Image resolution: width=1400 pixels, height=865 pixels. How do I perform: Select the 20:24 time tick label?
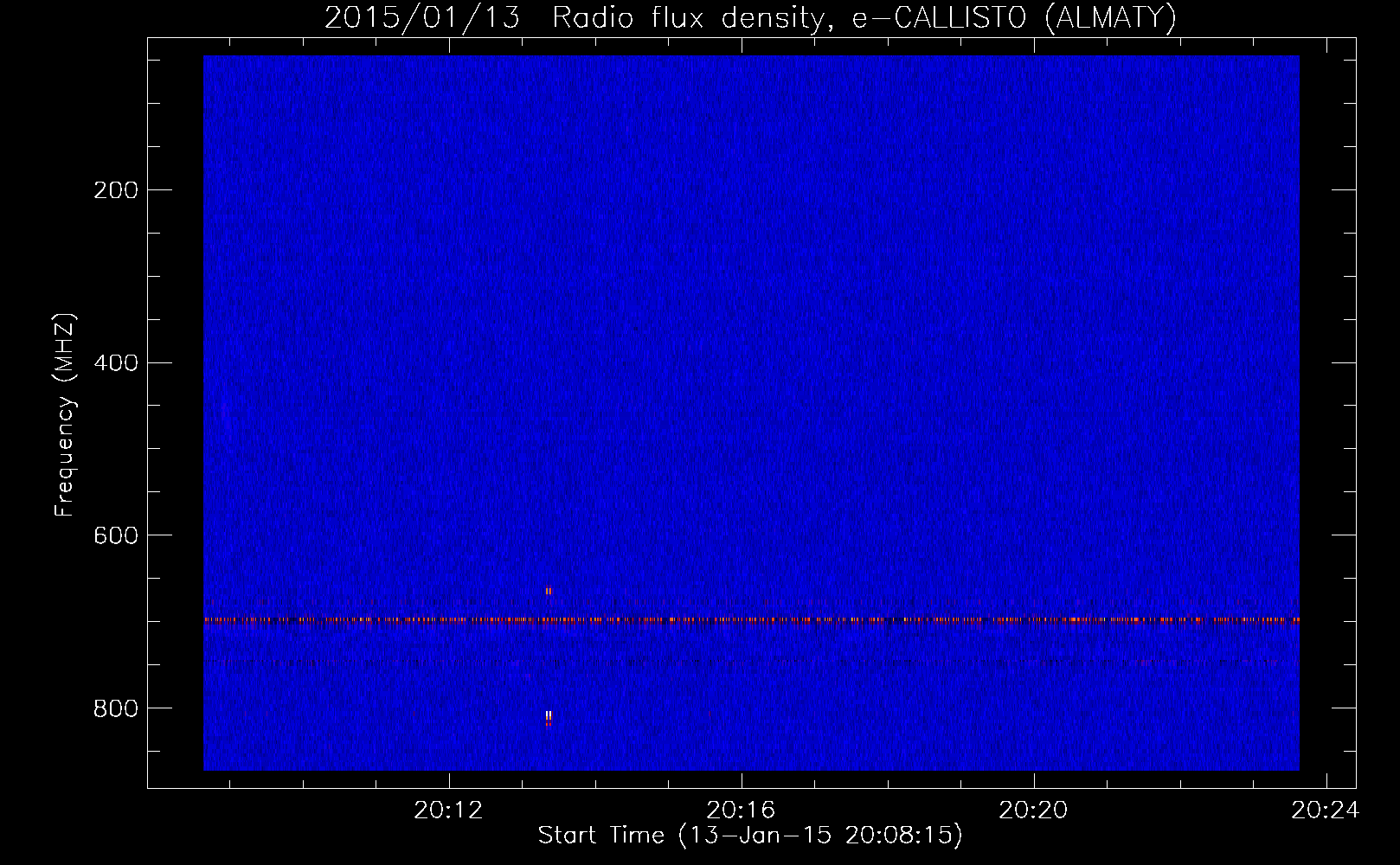1326,811
